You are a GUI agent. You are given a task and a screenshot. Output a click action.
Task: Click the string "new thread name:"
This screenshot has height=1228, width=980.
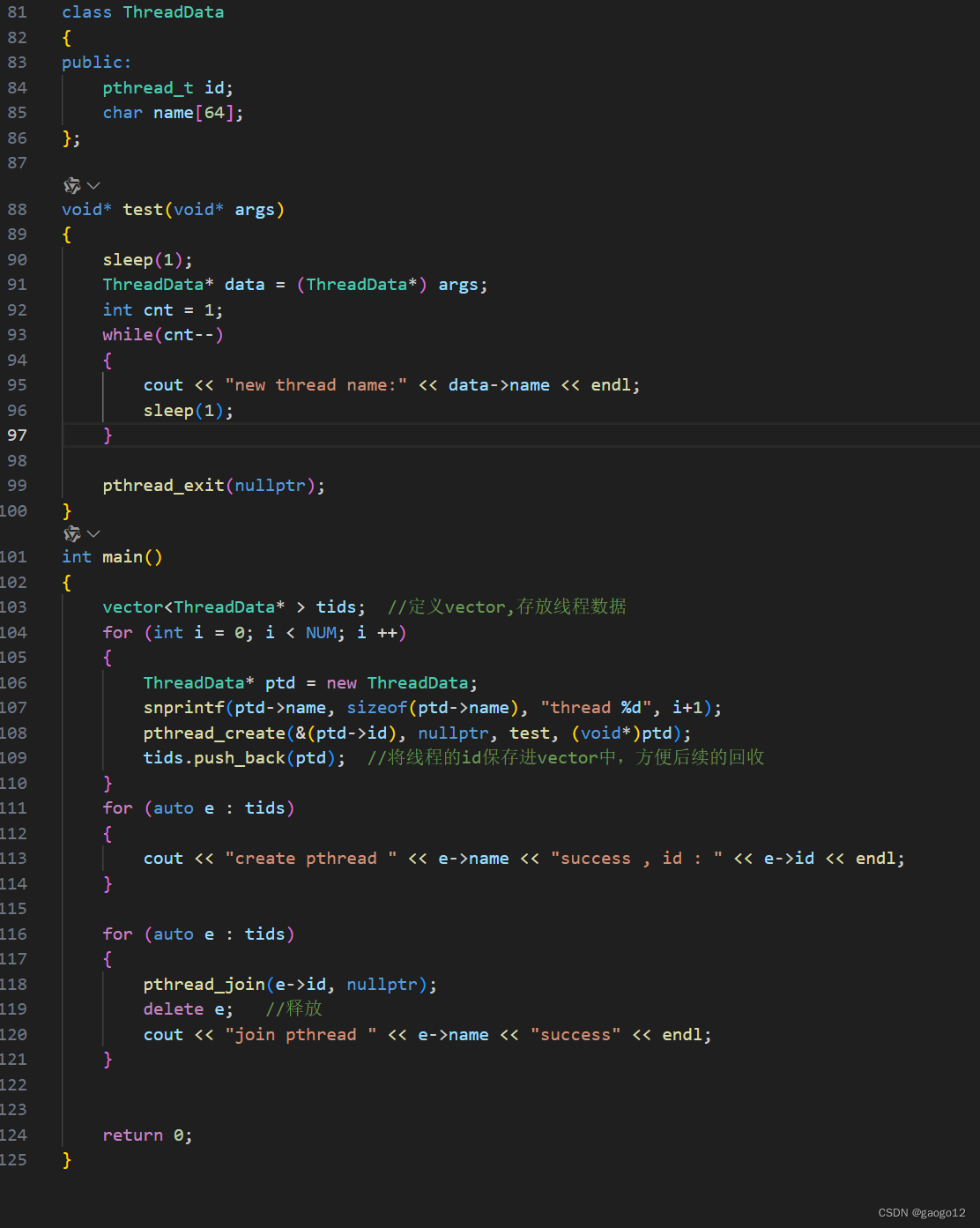coord(316,385)
